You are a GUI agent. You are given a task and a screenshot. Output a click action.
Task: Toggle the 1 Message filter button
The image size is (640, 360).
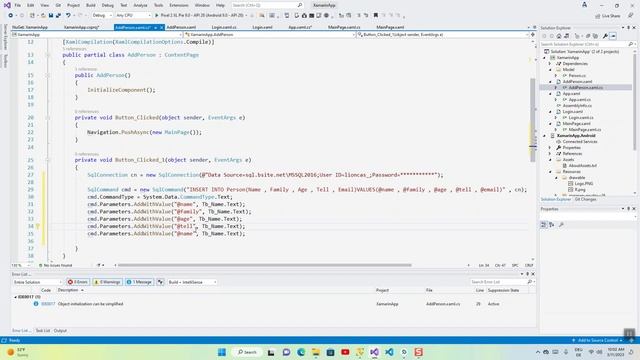pos(139,282)
